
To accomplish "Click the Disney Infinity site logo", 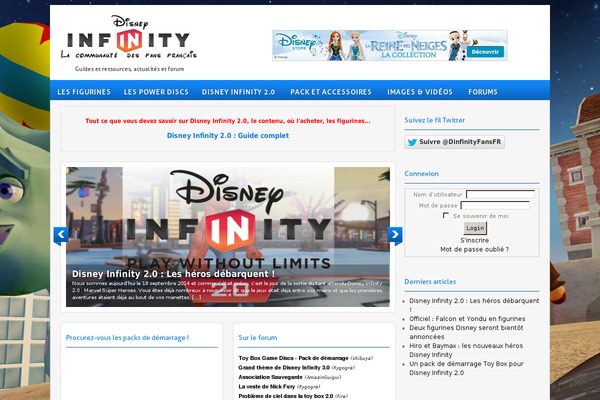I will coord(129,37).
